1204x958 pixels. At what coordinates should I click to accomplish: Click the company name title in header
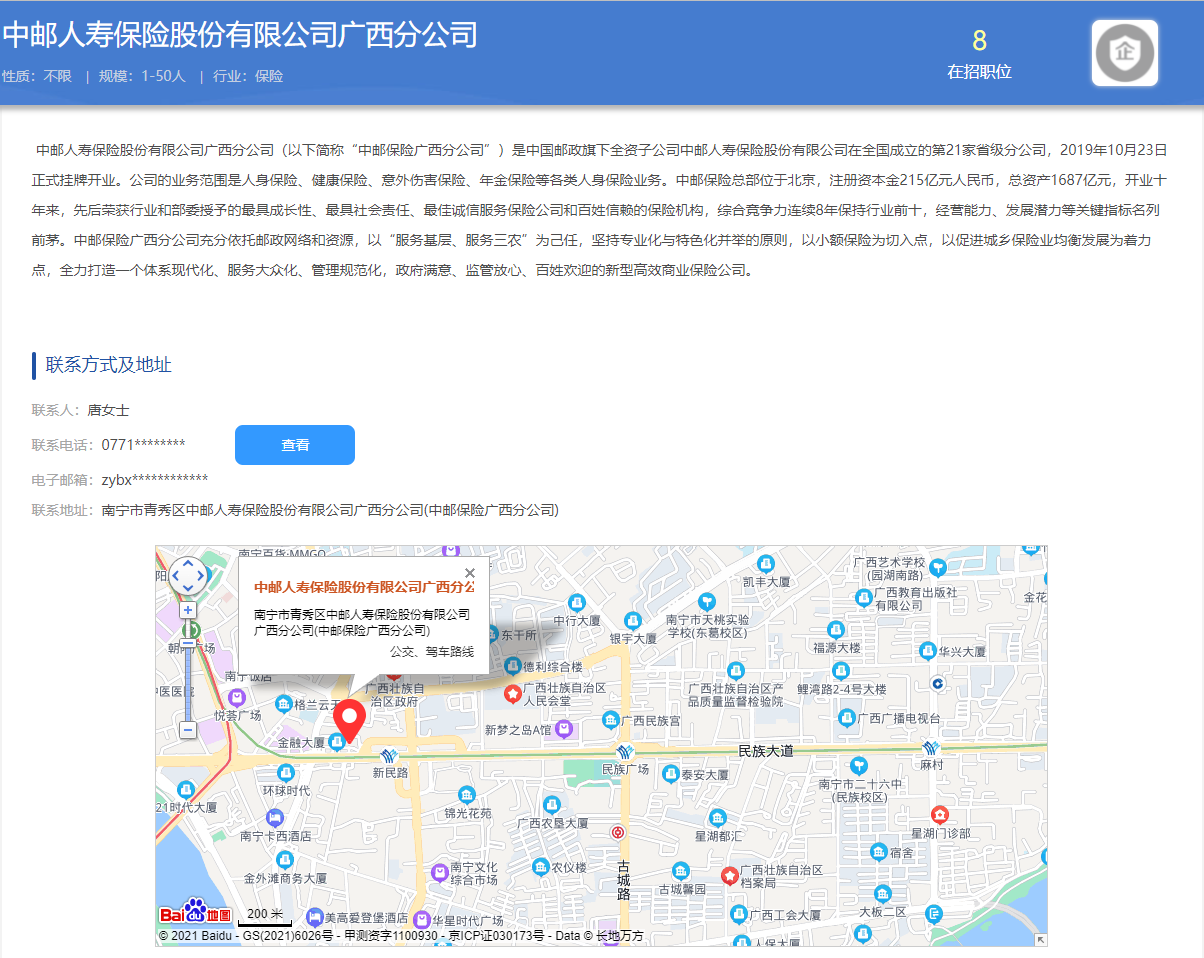240,35
